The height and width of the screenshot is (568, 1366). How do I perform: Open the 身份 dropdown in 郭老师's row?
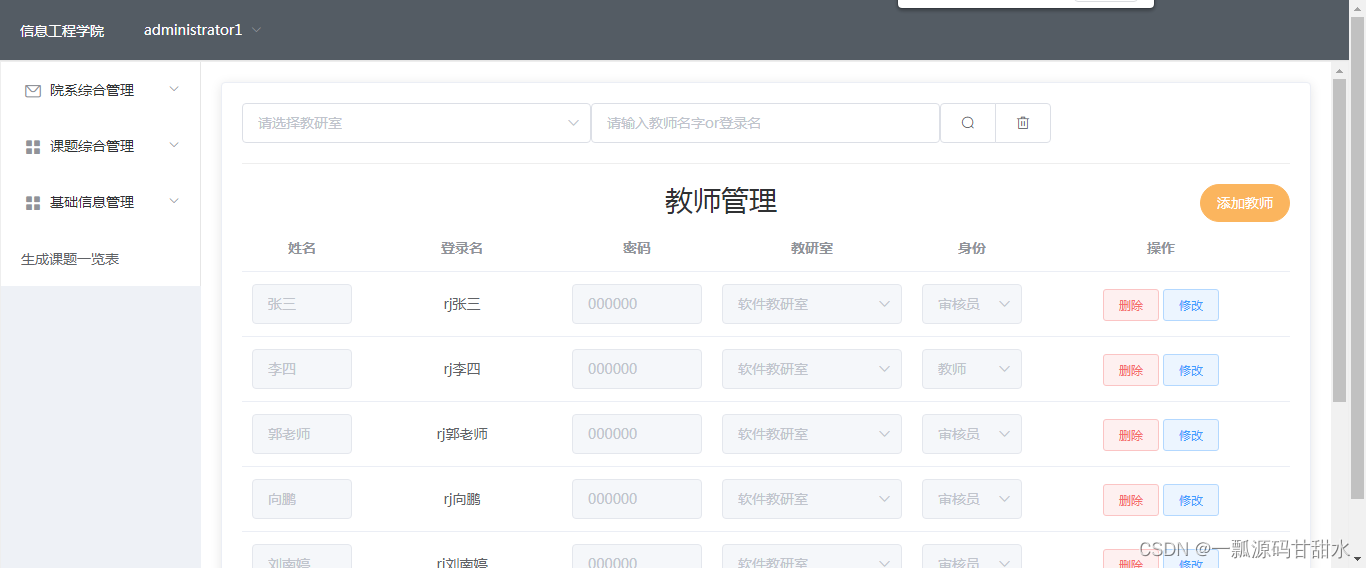(972, 434)
